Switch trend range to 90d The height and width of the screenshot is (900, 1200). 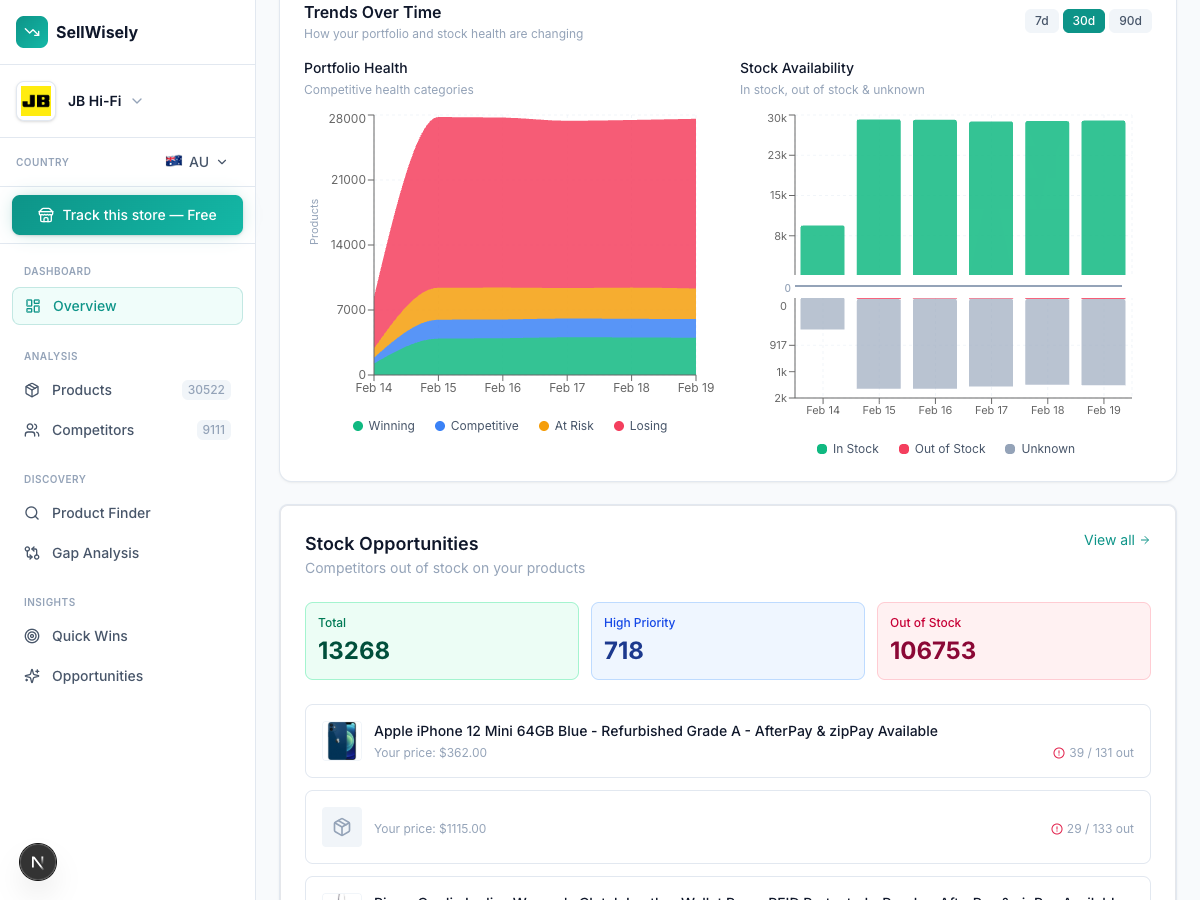click(x=1130, y=21)
